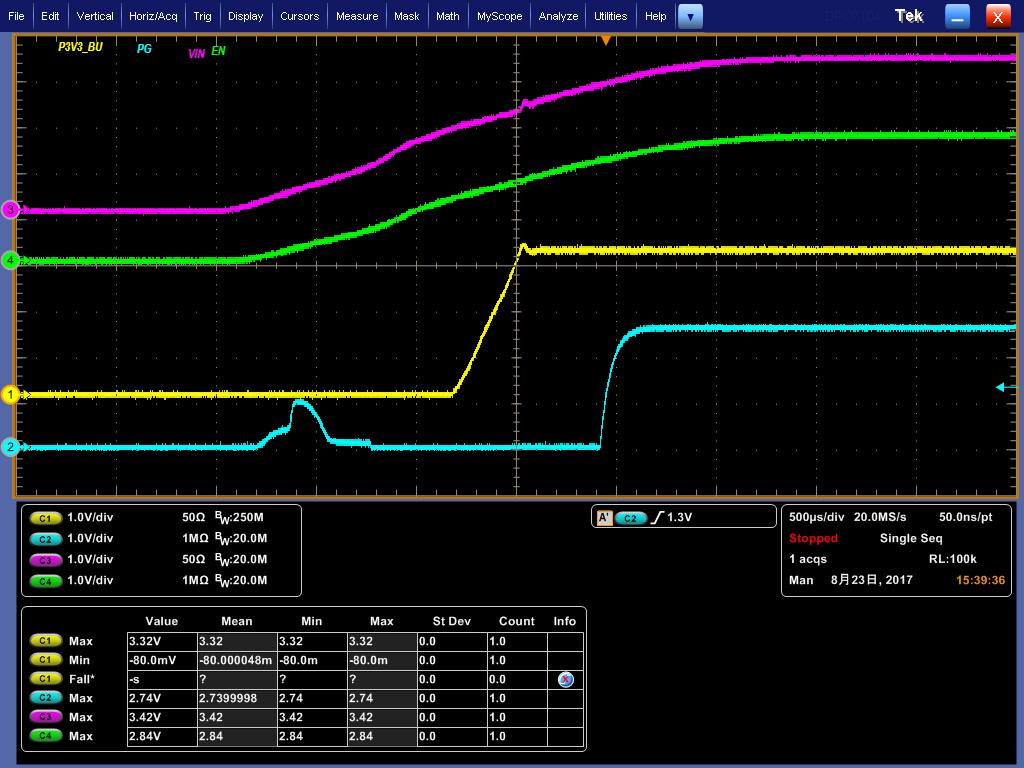Viewport: 1024px width, 768px height.
Task: Select the P3V3_BU waveform label
Action: (x=80, y=47)
